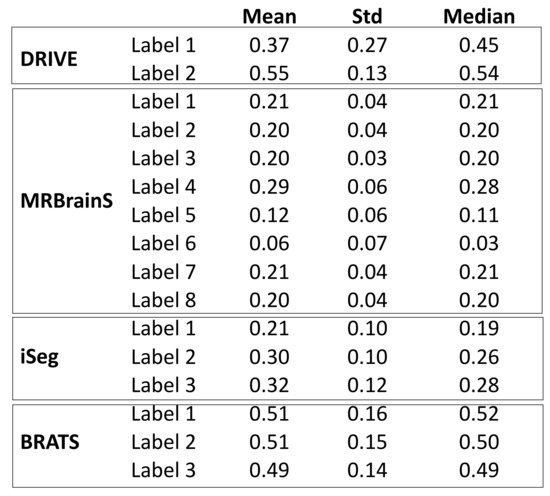550x496 pixels.
Task: Select the iSeg dataset name
Action: 39,357
